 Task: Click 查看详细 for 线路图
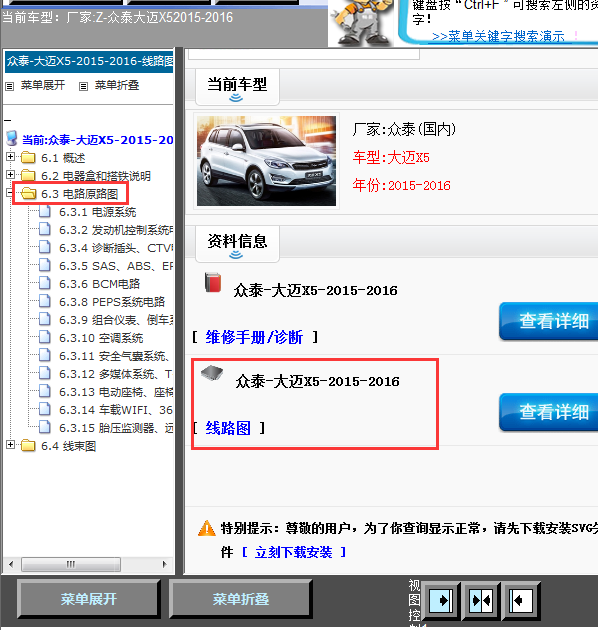549,412
